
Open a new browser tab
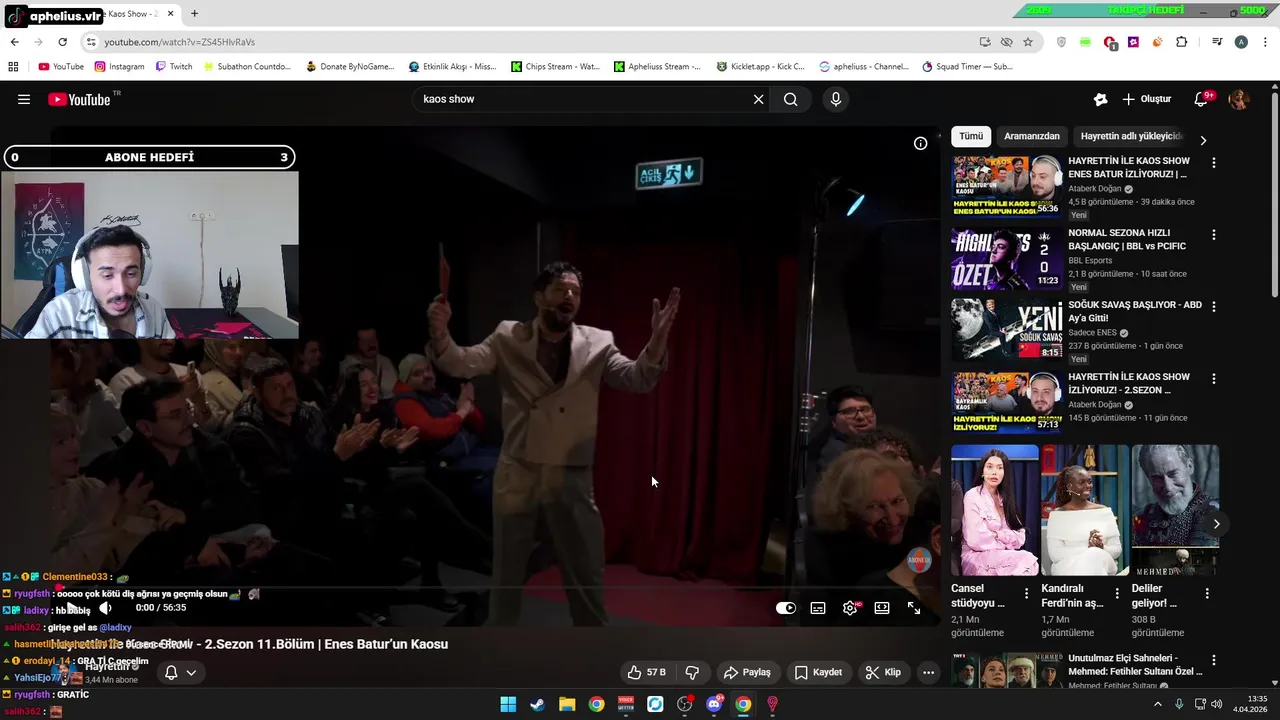[194, 14]
